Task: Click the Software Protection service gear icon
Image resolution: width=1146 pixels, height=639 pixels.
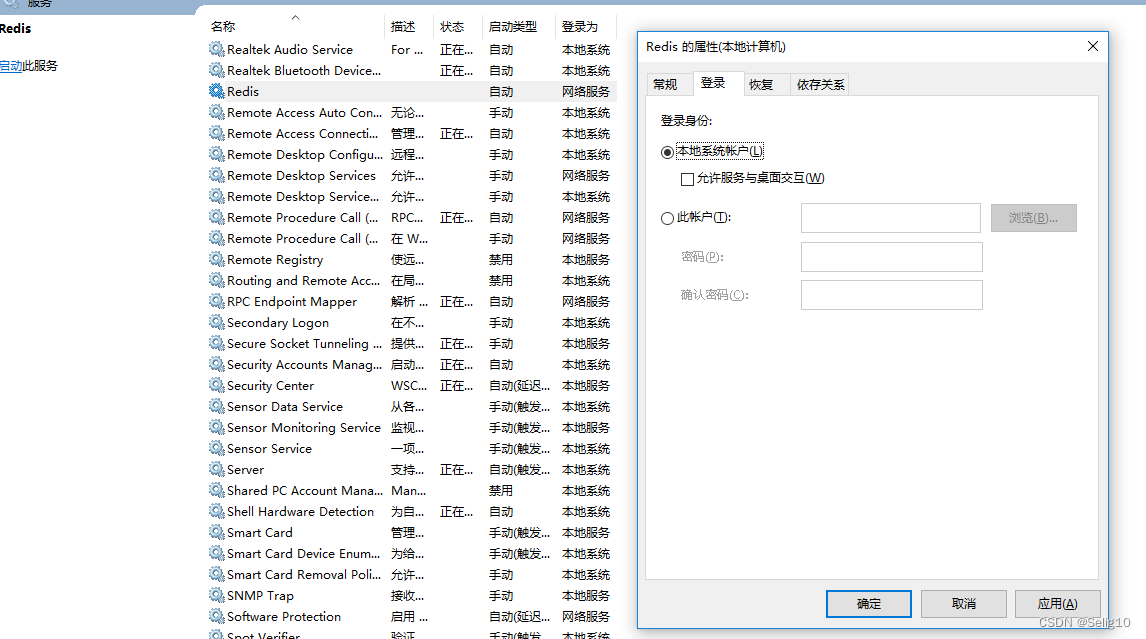Action: pos(216,616)
